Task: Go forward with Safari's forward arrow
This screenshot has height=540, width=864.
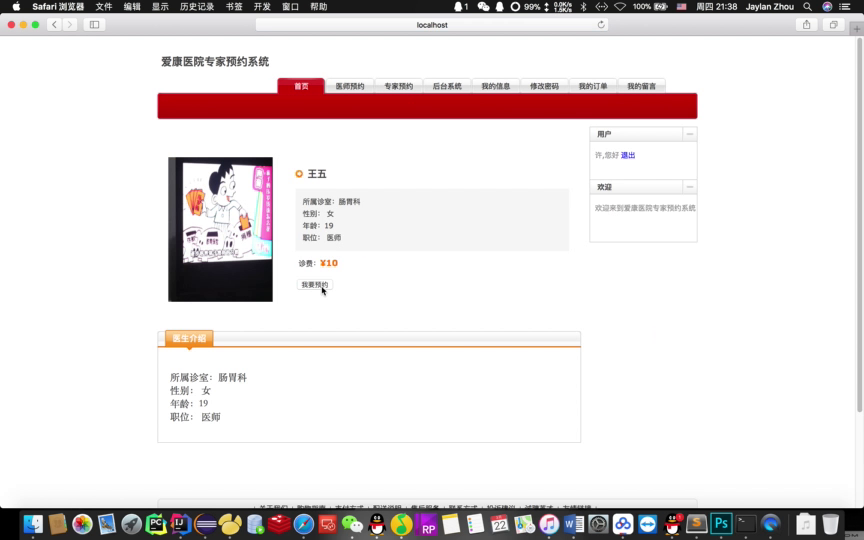Action: tap(69, 25)
